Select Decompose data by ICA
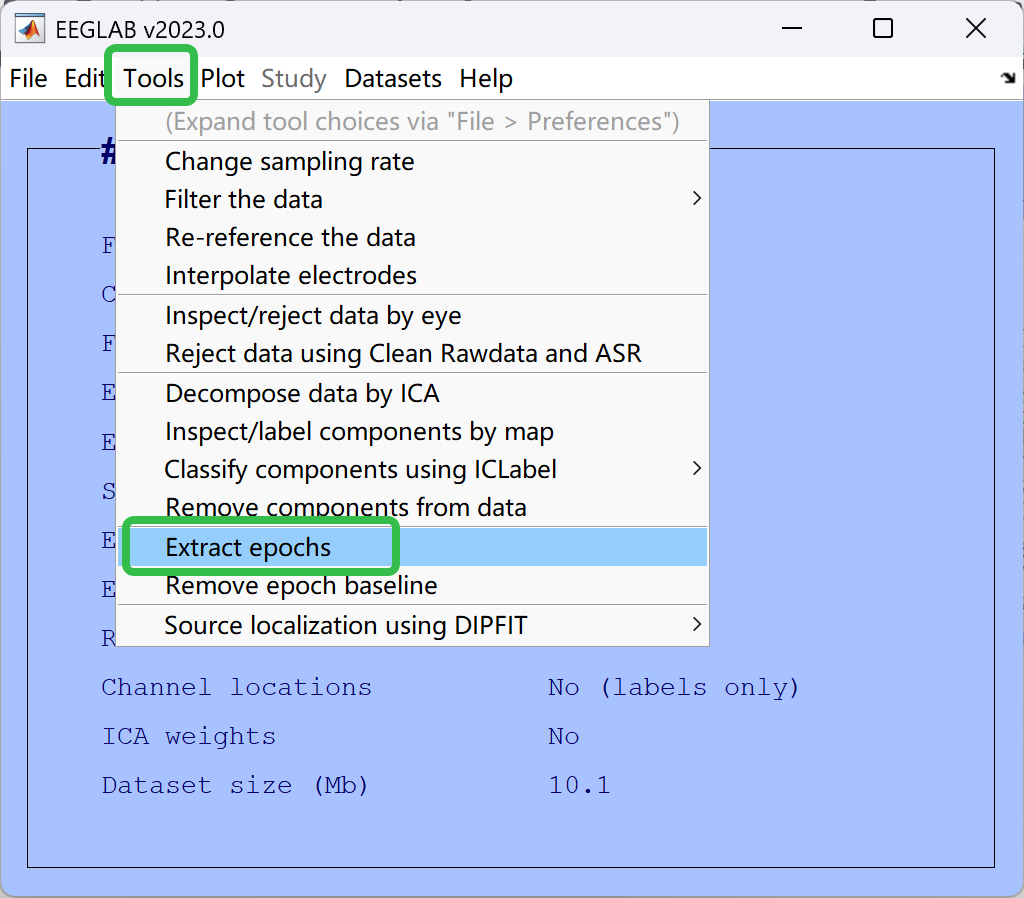This screenshot has width=1024, height=898. (412, 394)
